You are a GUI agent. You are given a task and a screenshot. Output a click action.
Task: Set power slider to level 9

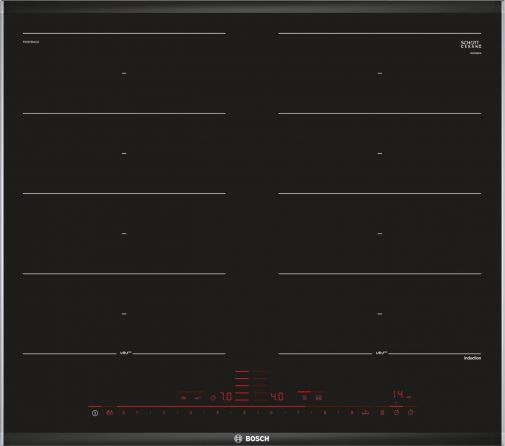coord(352,413)
